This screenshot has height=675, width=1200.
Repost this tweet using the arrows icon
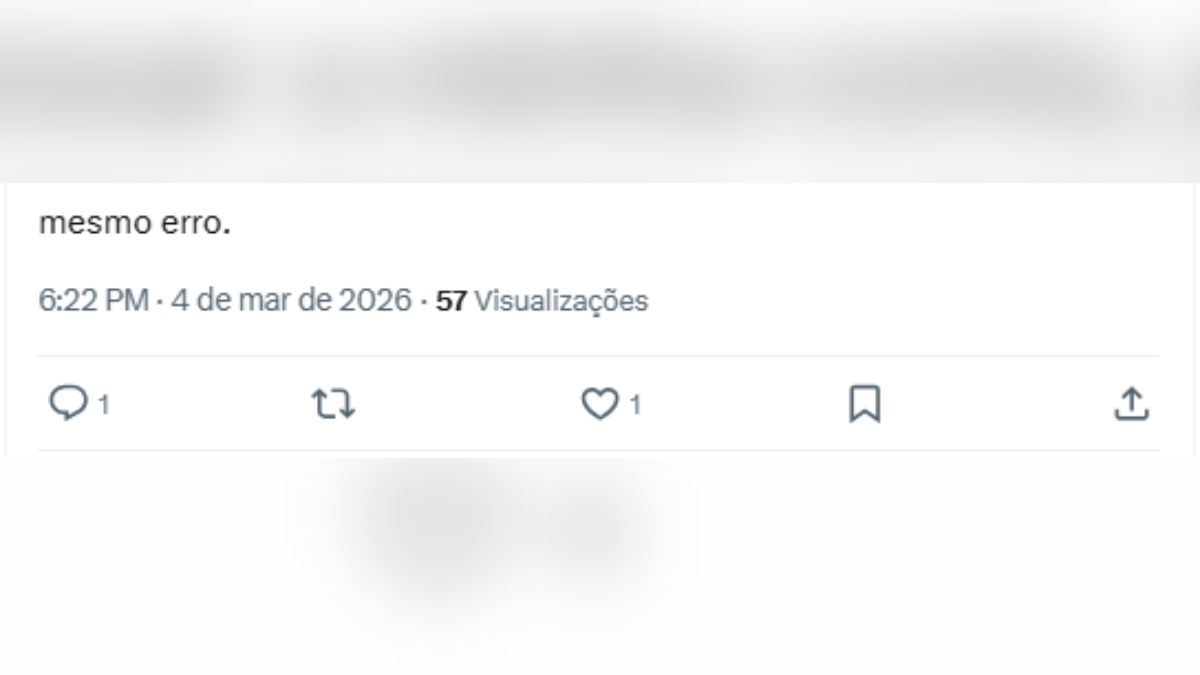pos(333,404)
